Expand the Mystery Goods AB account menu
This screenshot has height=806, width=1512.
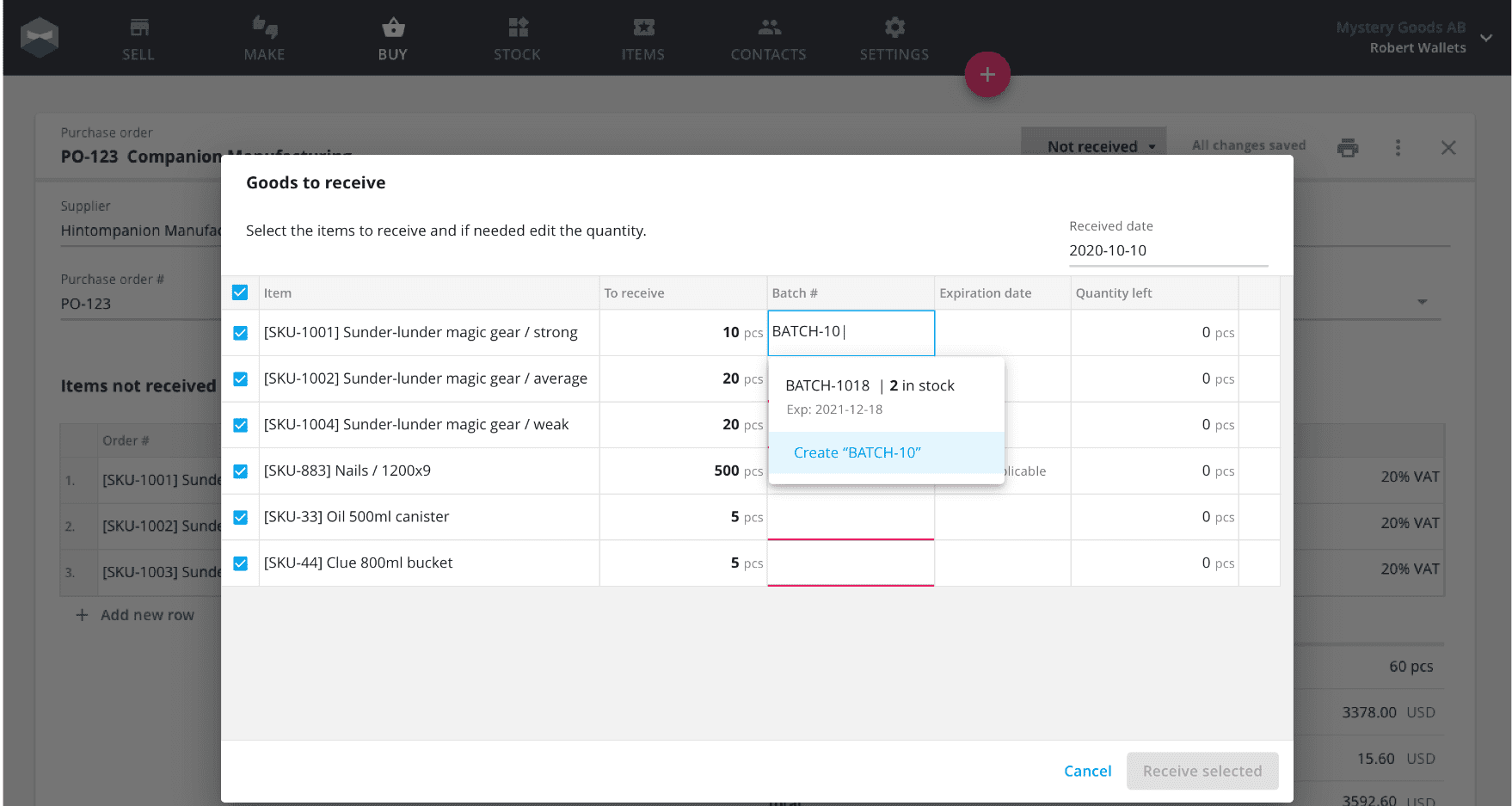pos(1485,38)
